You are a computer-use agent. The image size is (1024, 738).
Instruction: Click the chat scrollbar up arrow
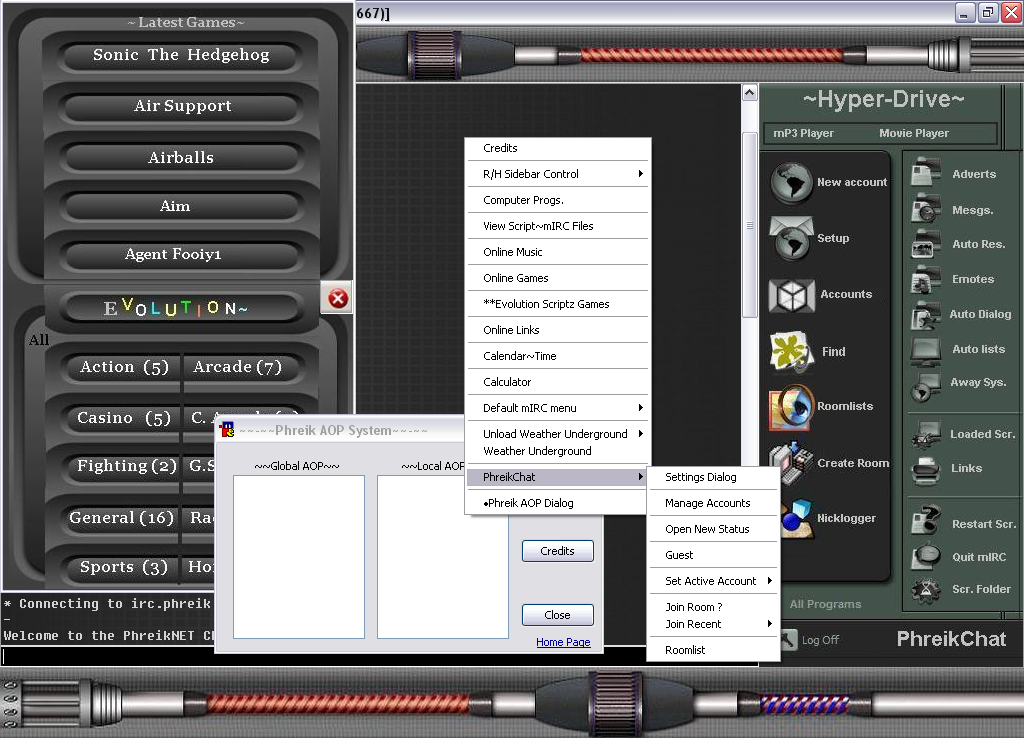[750, 93]
